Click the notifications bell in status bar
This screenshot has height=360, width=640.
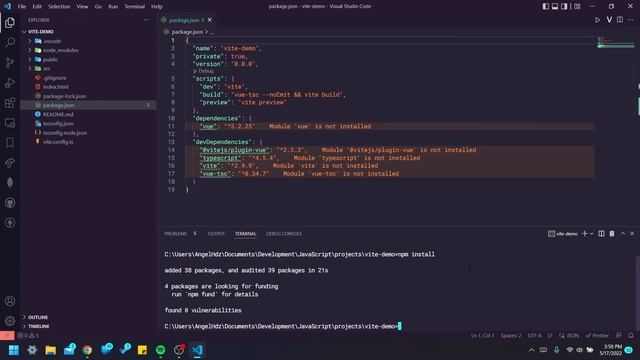click(631, 336)
